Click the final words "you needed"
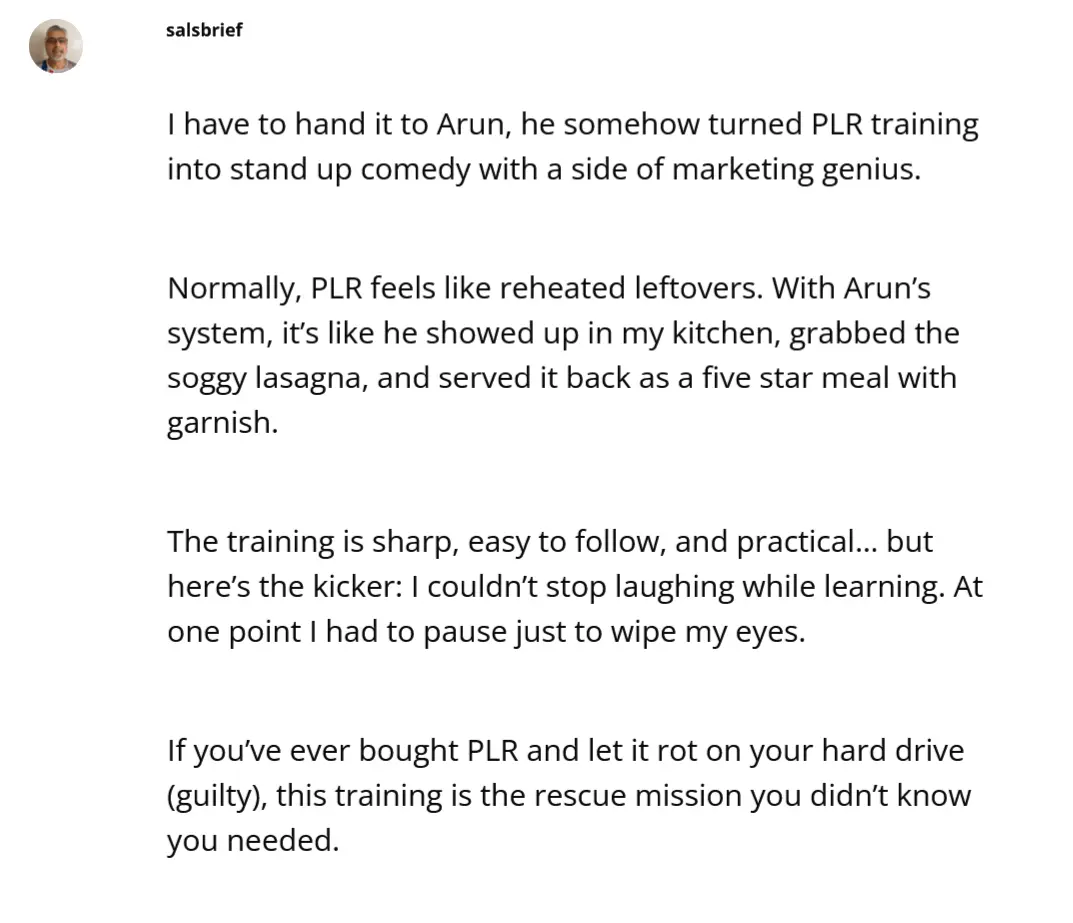Screen dimensions: 1073x923 (x=253, y=839)
